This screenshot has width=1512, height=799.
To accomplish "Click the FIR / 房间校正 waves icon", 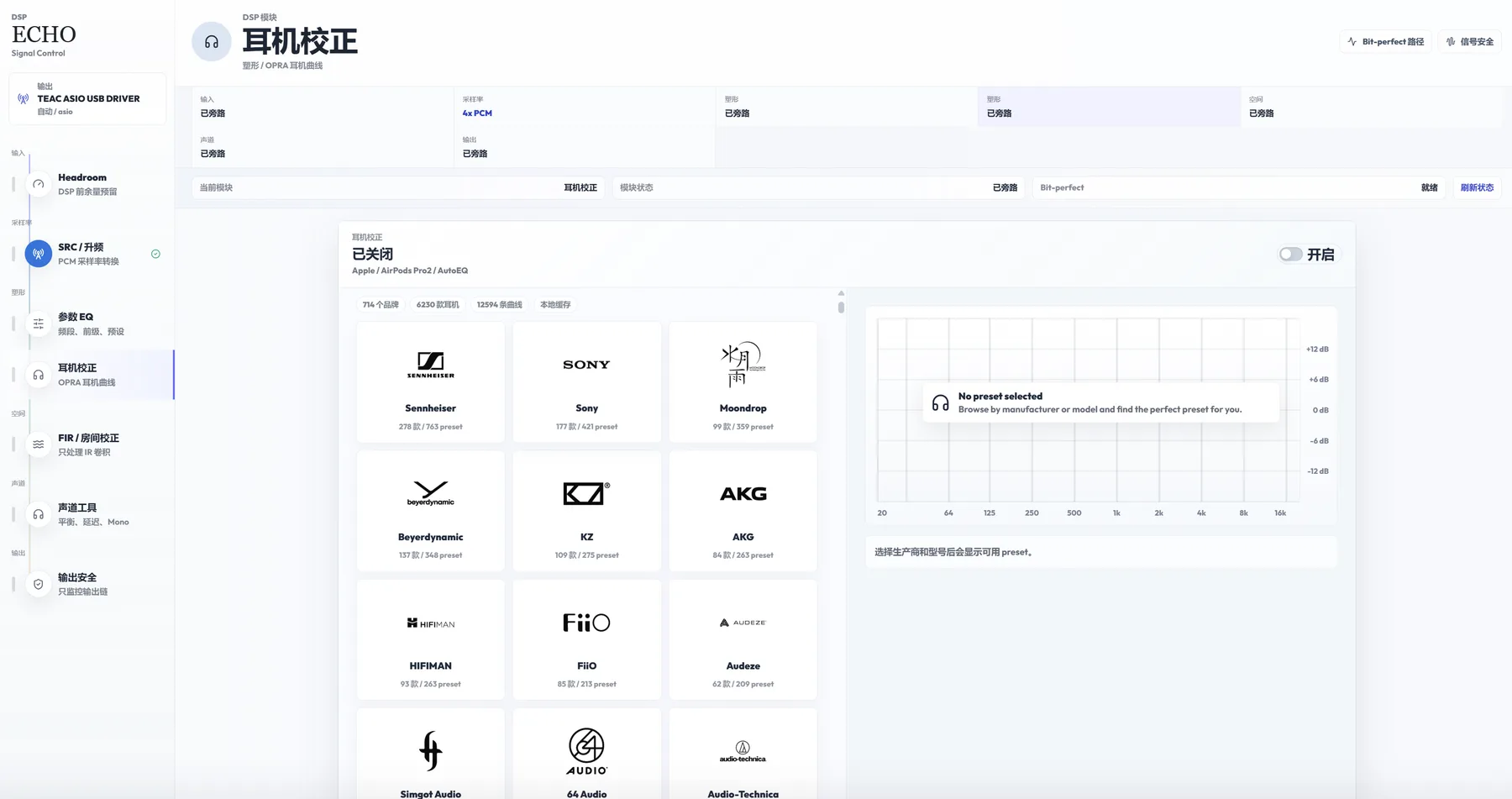I will coord(39,444).
